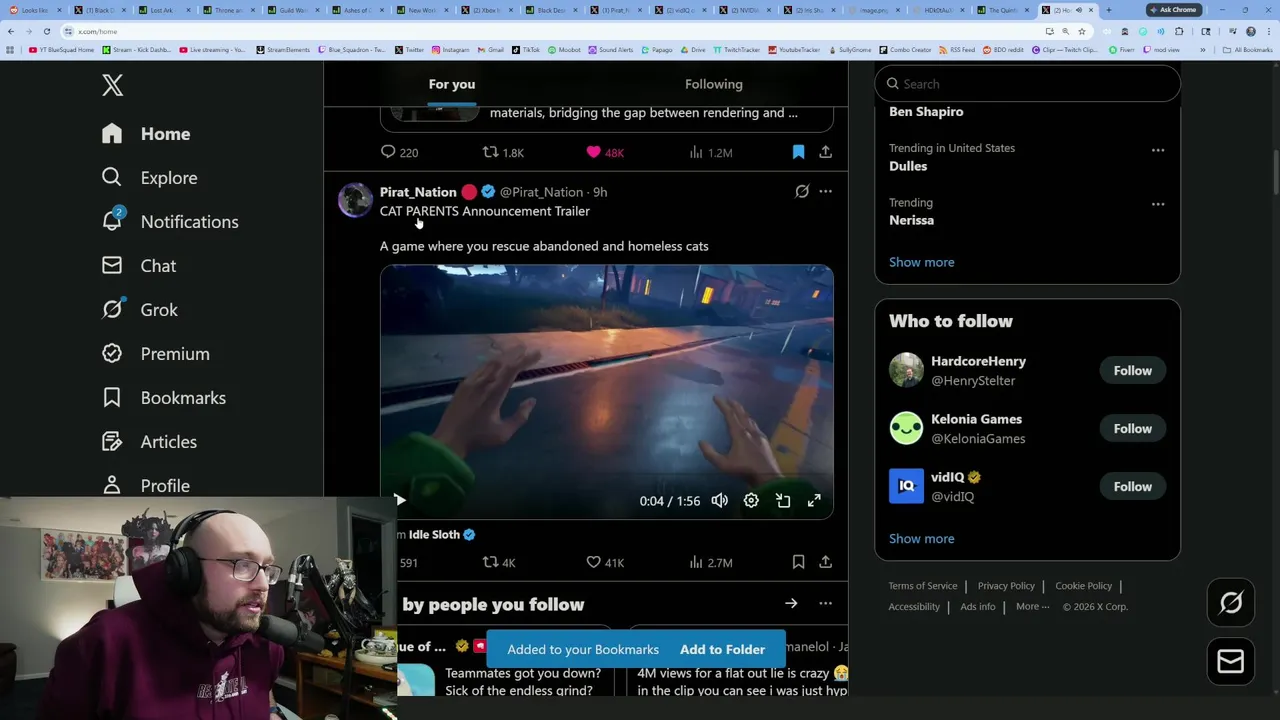Show more trending topics
The height and width of the screenshot is (720, 1280).
point(921,262)
